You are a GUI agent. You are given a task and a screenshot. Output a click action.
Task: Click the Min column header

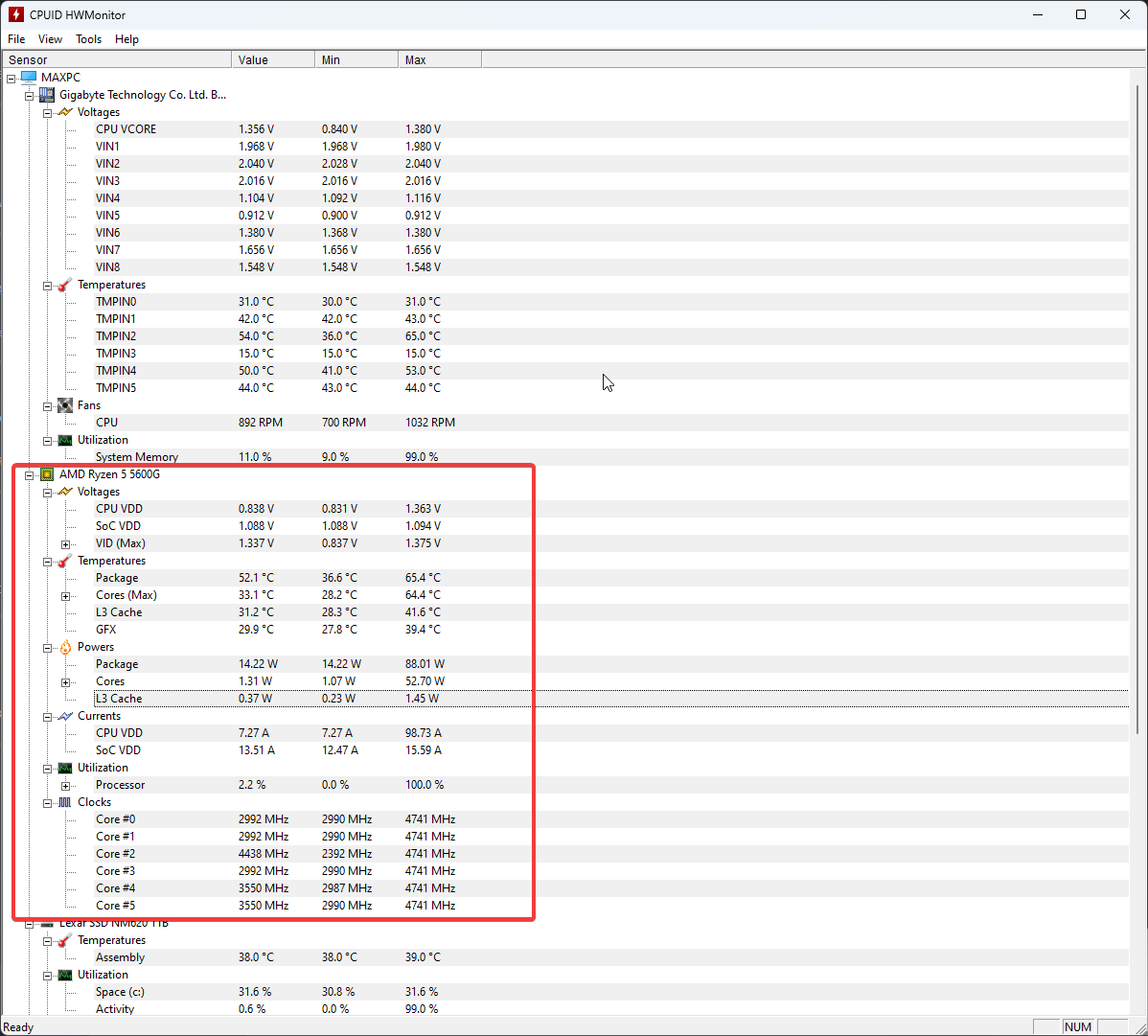pyautogui.click(x=356, y=60)
